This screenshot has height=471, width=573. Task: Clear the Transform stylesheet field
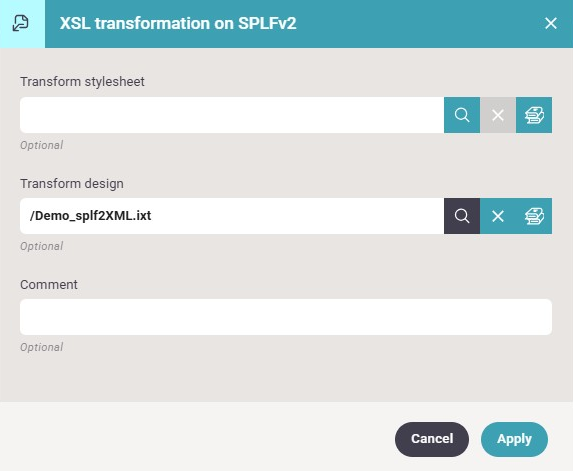pyautogui.click(x=498, y=115)
